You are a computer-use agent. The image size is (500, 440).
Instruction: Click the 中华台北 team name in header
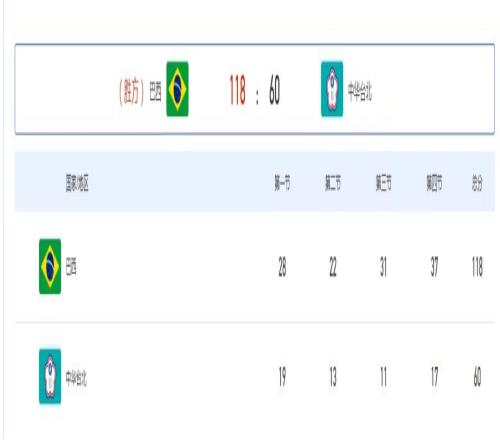point(360,91)
